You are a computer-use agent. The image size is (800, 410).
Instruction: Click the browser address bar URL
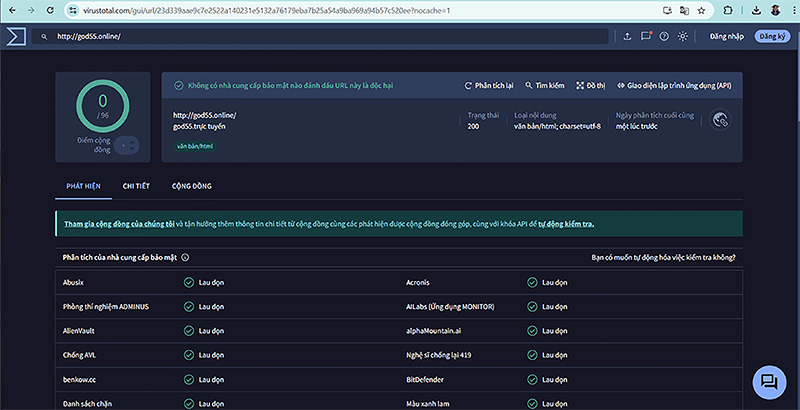[266, 10]
